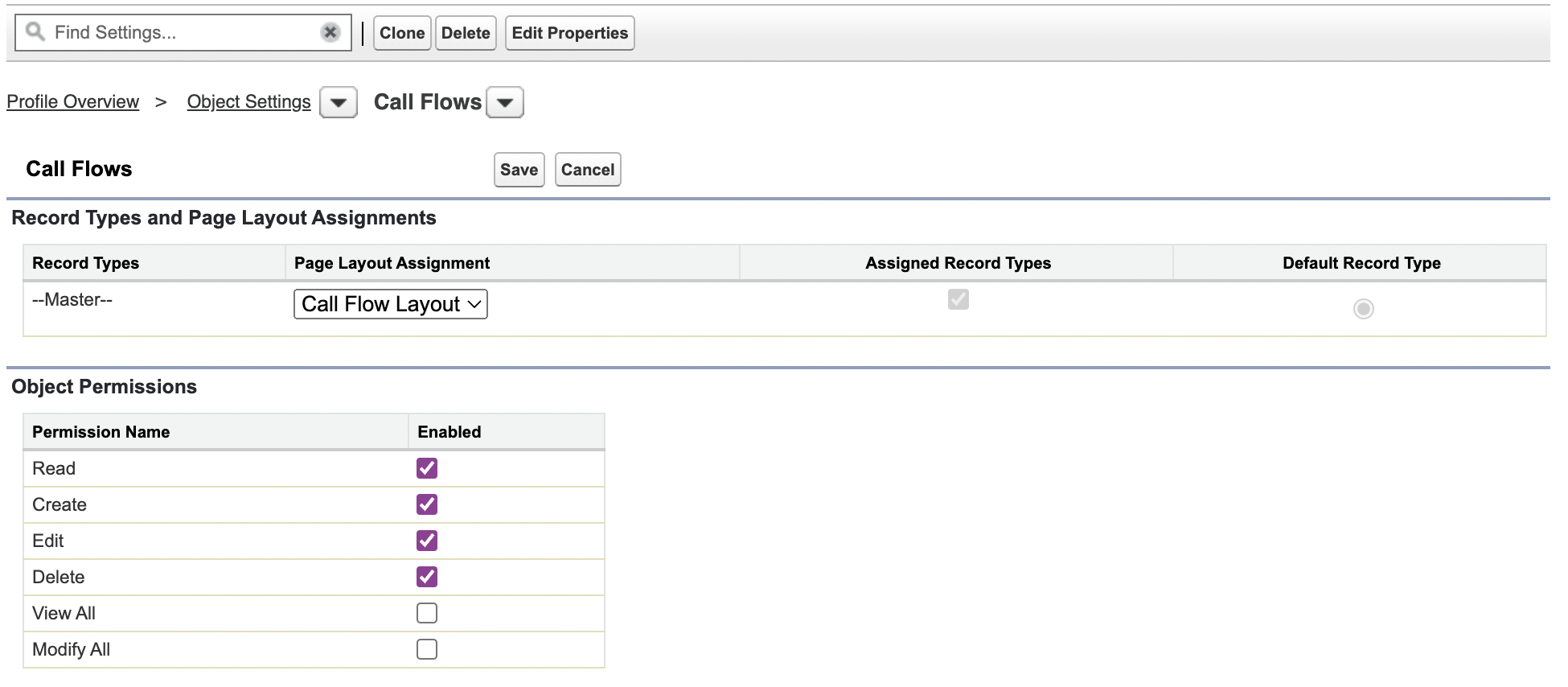The width and height of the screenshot is (1568, 687).
Task: Disable the Delete permission checkbox
Action: click(427, 577)
